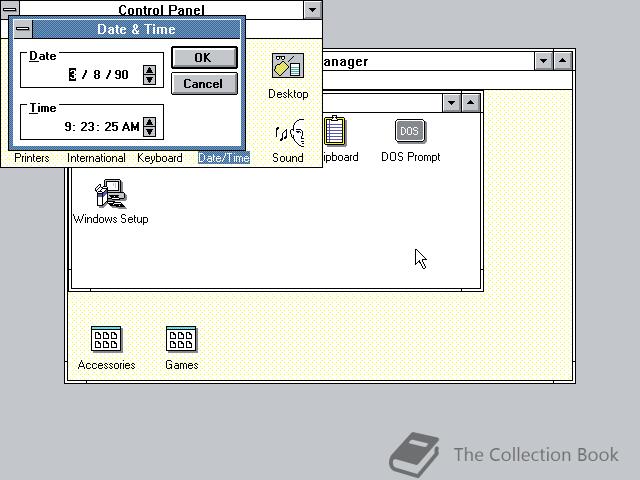The width and height of the screenshot is (640, 480).
Task: Decrease time with the down arrow
Action: click(x=149, y=131)
